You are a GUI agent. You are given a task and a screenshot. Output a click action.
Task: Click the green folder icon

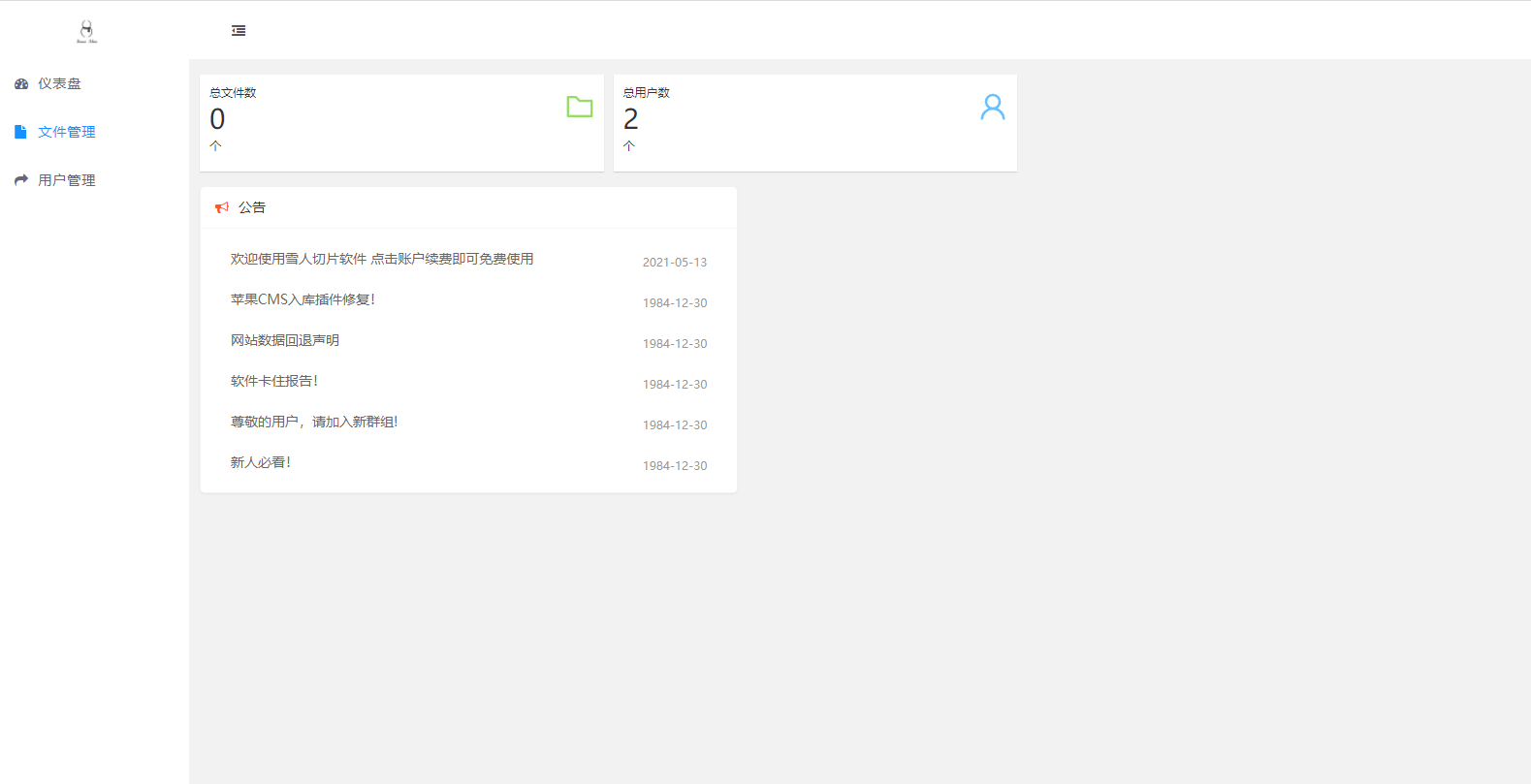click(x=579, y=107)
